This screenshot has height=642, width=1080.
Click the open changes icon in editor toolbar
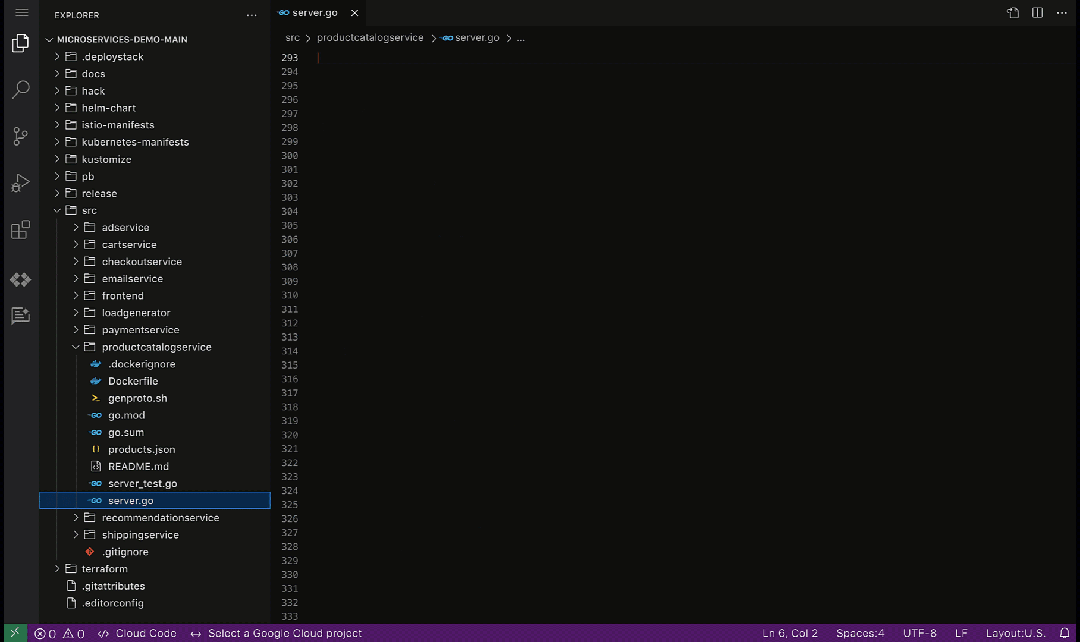click(x=1012, y=12)
